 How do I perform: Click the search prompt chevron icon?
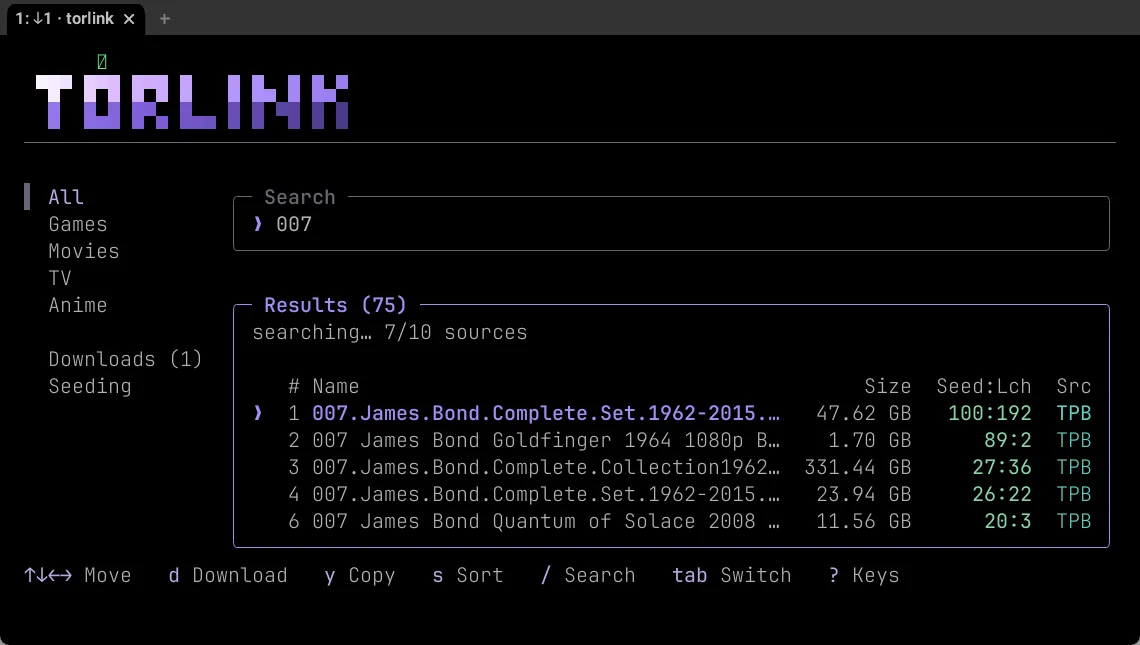pos(257,224)
